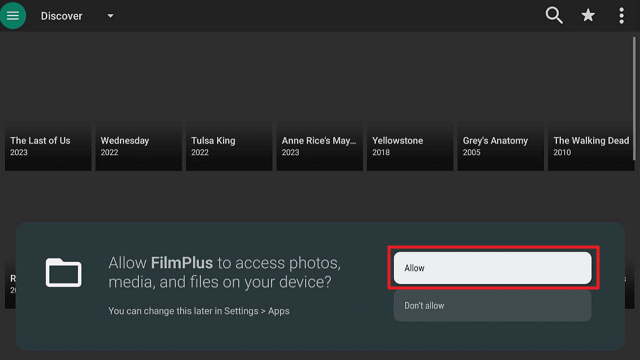Click the vertical scrollbar on right edge

[x=634, y=98]
